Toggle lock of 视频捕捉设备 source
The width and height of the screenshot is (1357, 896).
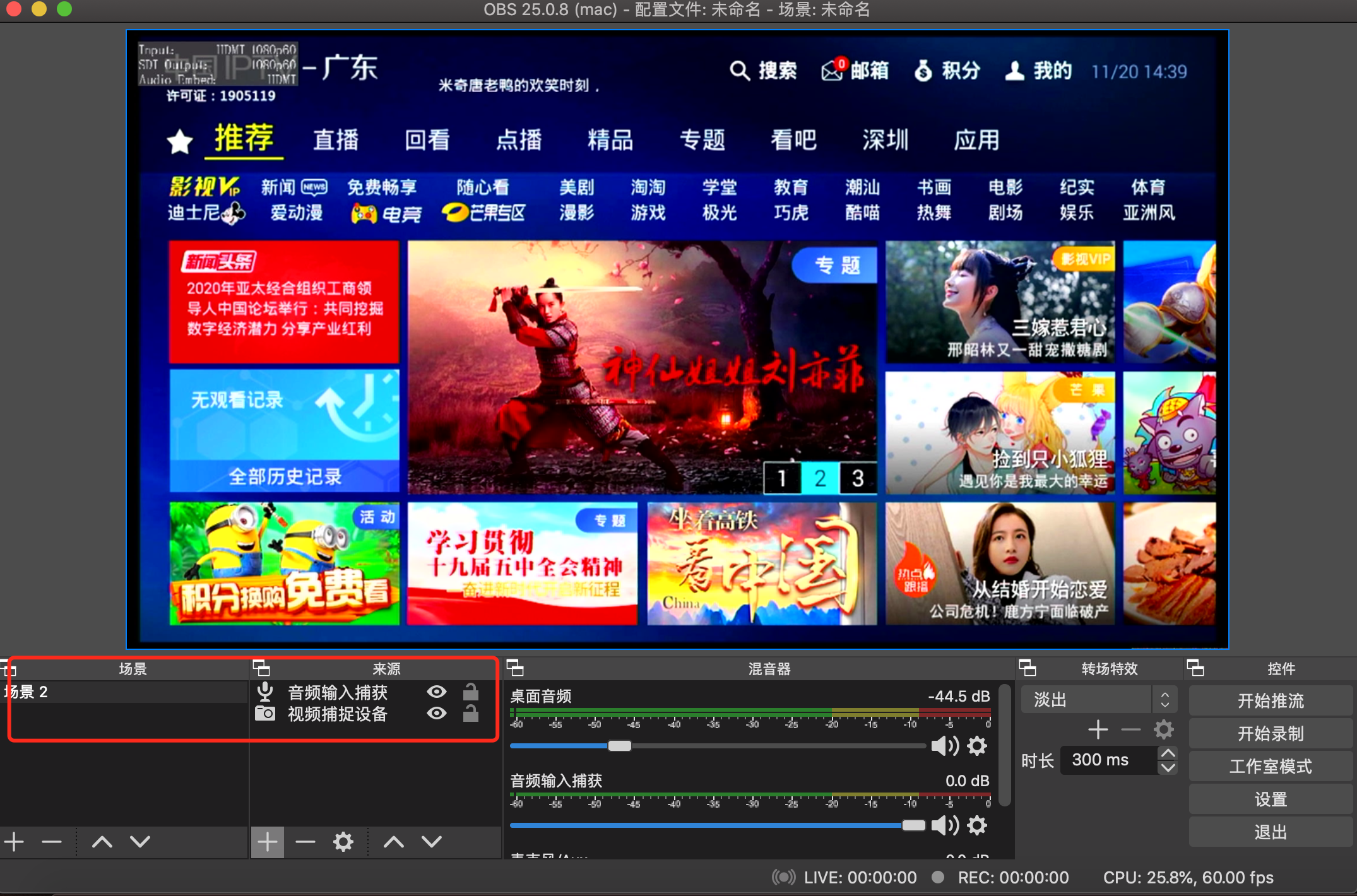click(471, 714)
